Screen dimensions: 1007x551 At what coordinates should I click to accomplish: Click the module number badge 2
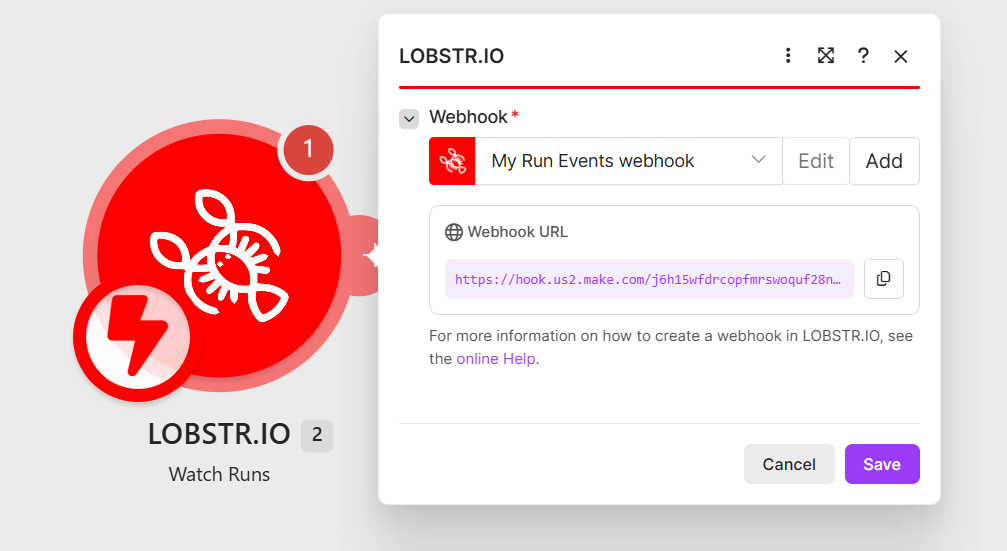click(x=317, y=435)
